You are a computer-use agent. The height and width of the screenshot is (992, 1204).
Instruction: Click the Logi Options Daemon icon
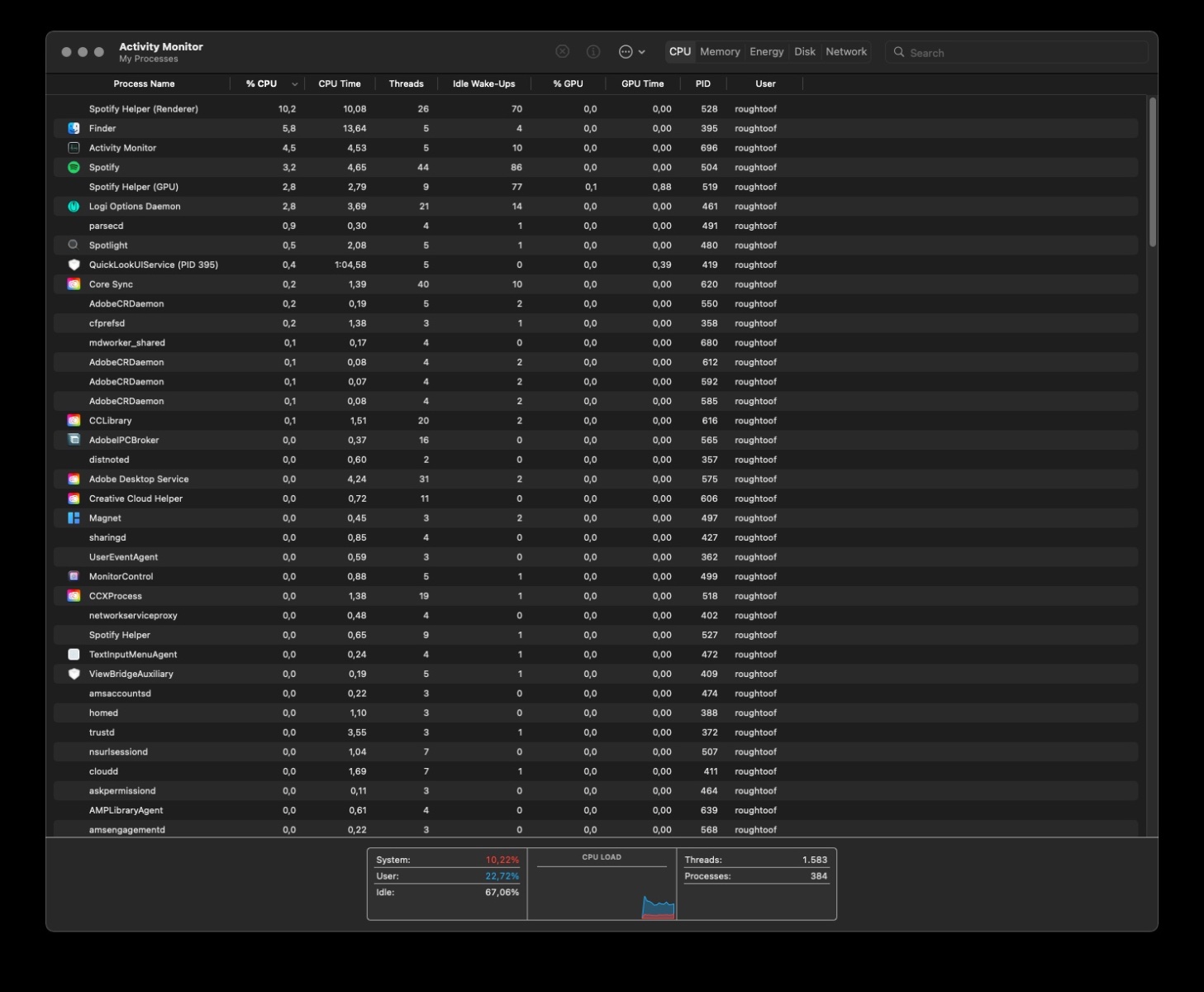[x=74, y=207]
